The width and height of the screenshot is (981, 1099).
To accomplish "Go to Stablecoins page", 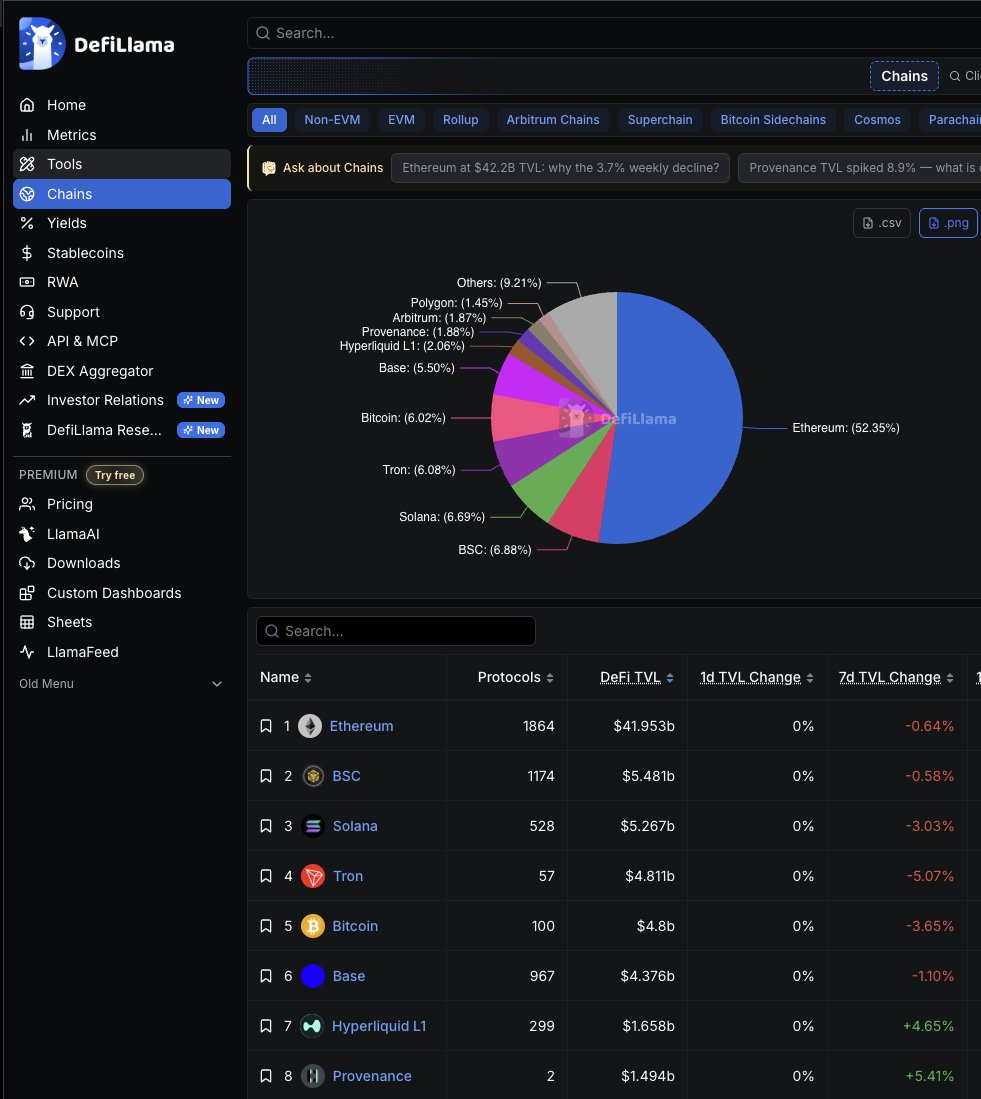I will click(x=121, y=253).
